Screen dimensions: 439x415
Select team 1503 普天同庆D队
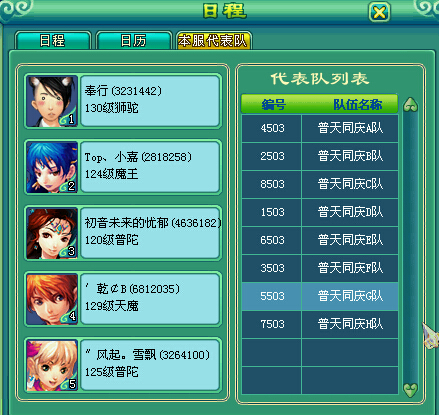(320, 212)
